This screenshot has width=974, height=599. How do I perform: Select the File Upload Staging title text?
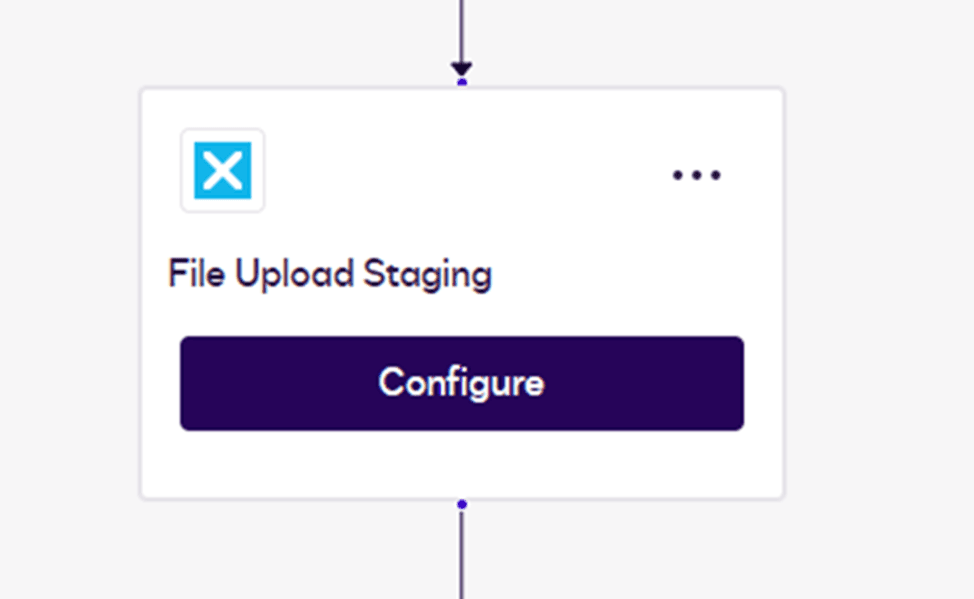(x=330, y=274)
